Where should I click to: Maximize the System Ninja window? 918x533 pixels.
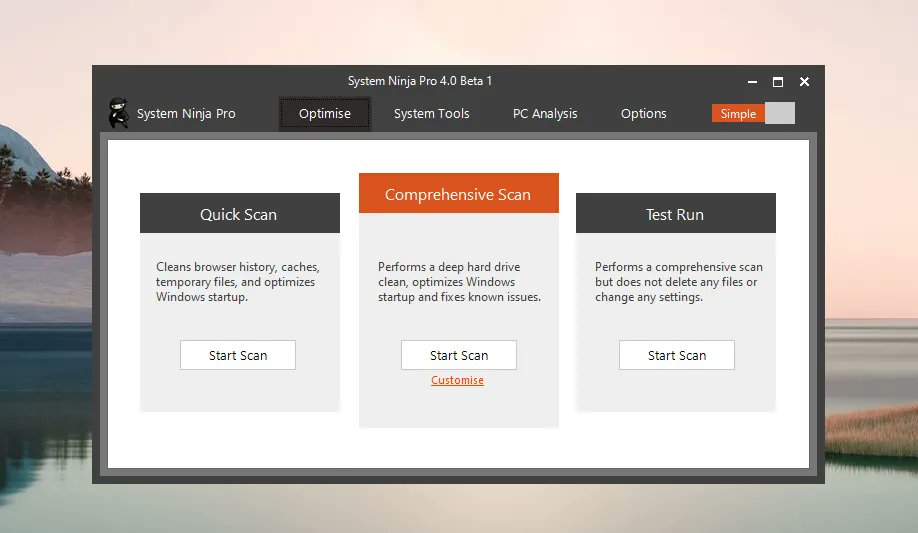tap(778, 82)
